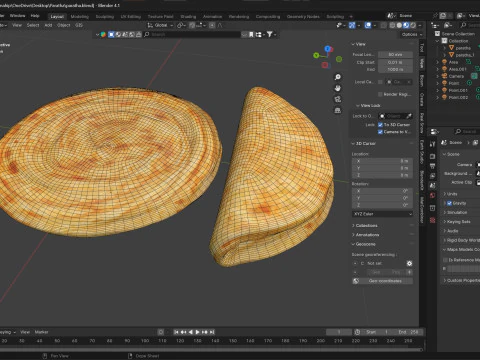480x360 pixels.
Task: Toggle camera view with the camera icon
Action: 338,99
